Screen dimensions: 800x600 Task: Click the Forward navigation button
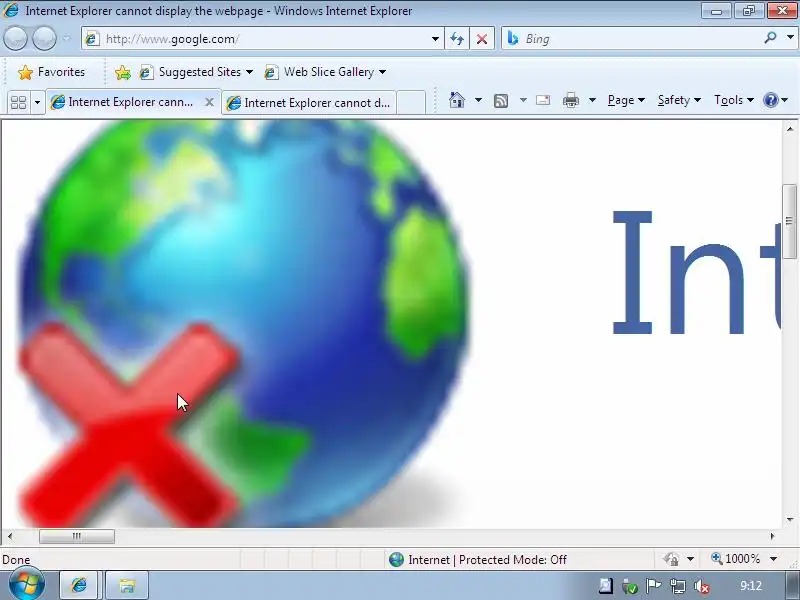pos(44,39)
